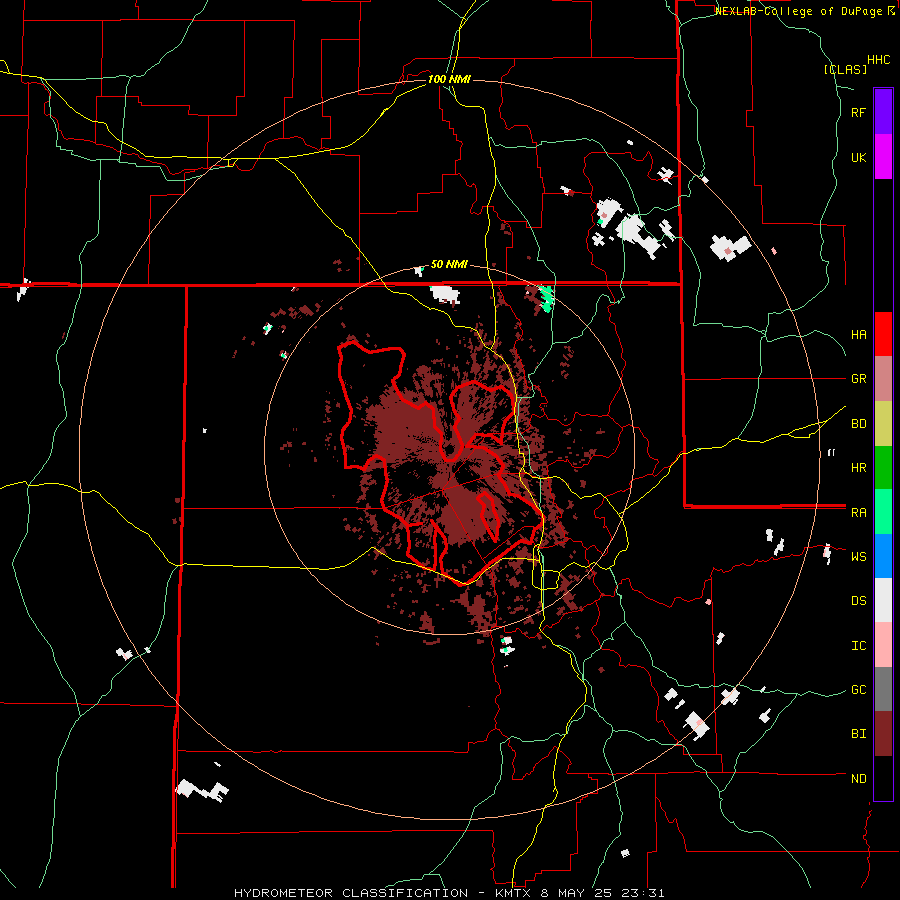The width and height of the screenshot is (900, 900).
Task: Click the BI legend label
Action: point(858,734)
